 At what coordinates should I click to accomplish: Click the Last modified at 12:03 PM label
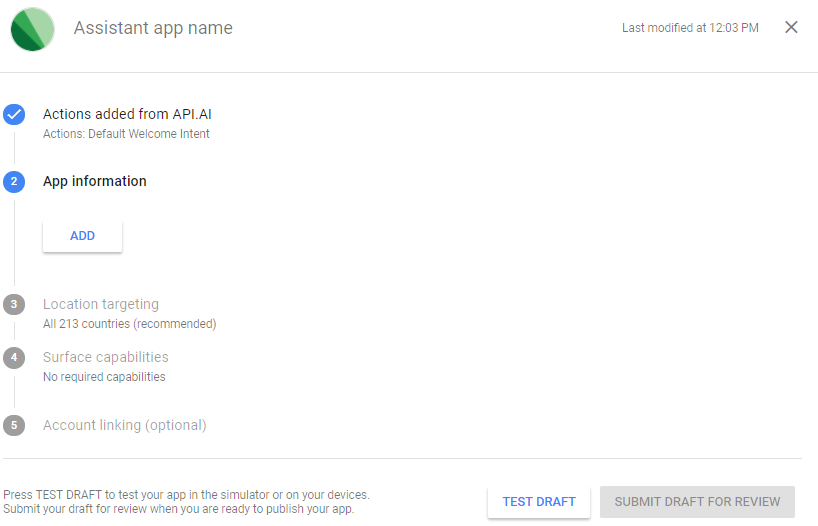pos(690,28)
